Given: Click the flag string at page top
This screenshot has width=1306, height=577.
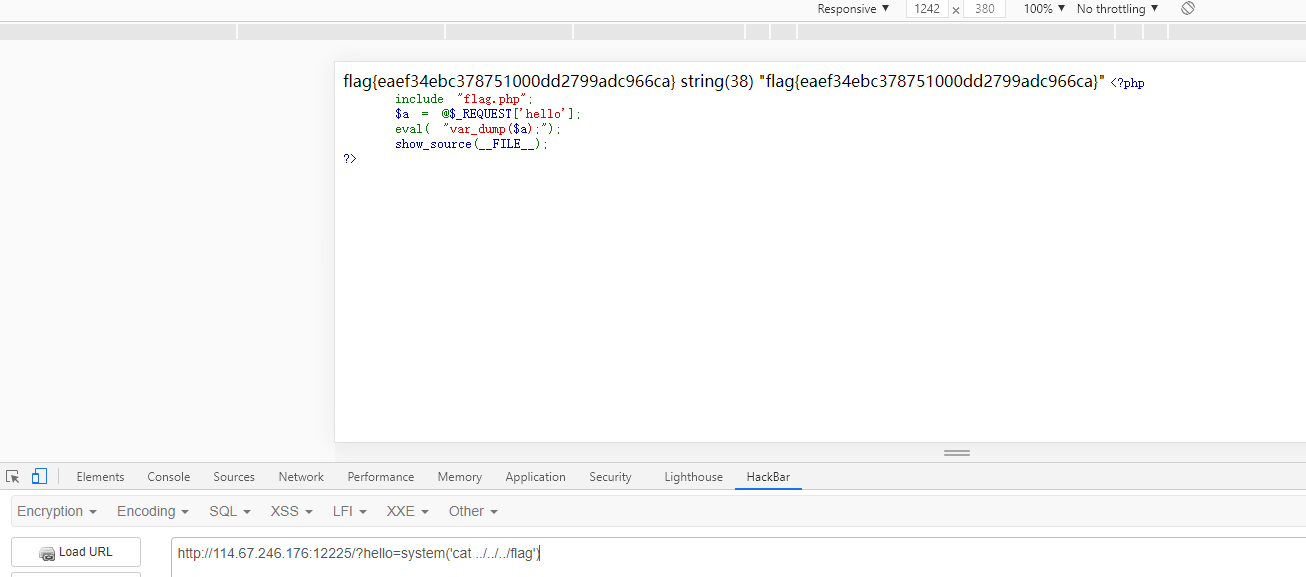Looking at the screenshot, I should (x=510, y=82).
